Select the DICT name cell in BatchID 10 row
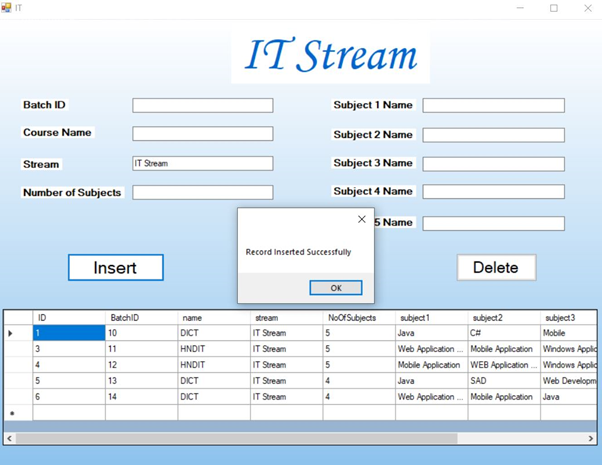This screenshot has height=465, width=602. point(214,333)
